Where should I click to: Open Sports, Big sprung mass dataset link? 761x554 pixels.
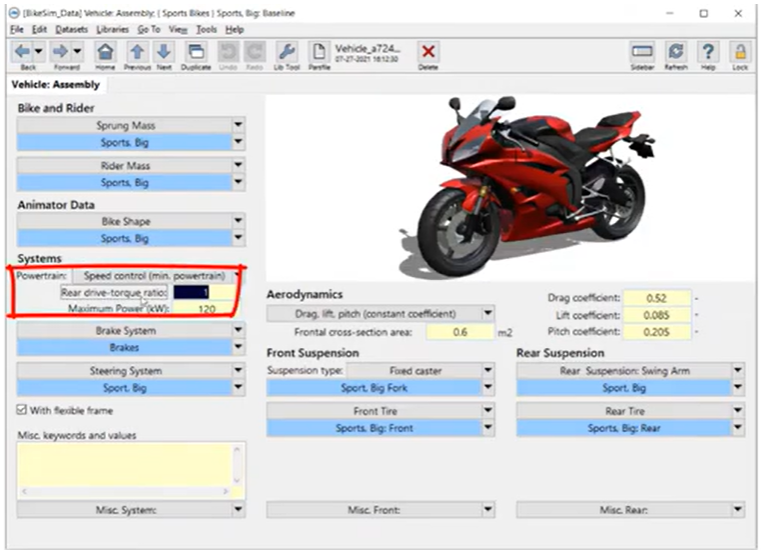click(x=124, y=142)
